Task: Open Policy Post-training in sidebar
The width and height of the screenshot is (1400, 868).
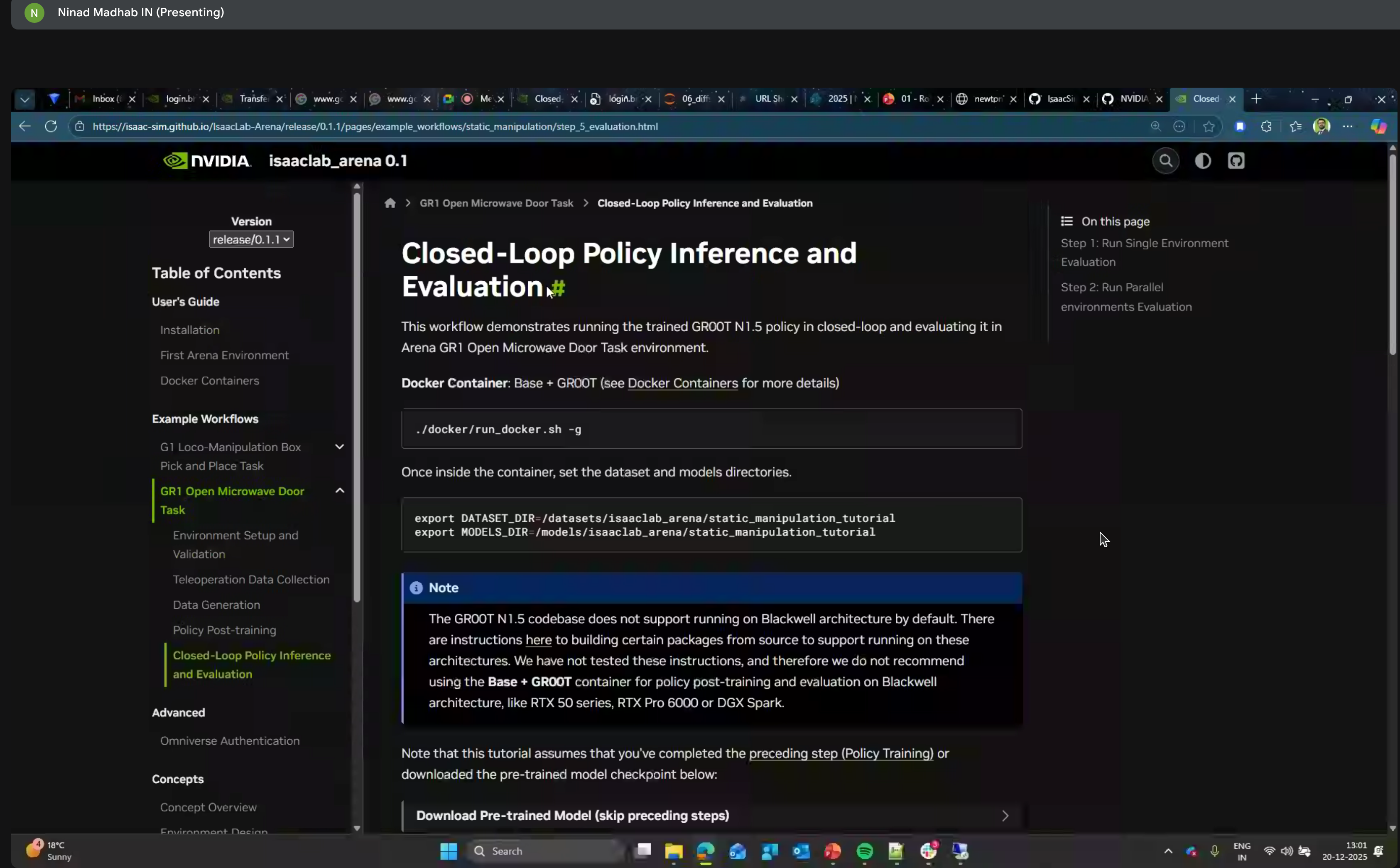Action: [224, 630]
